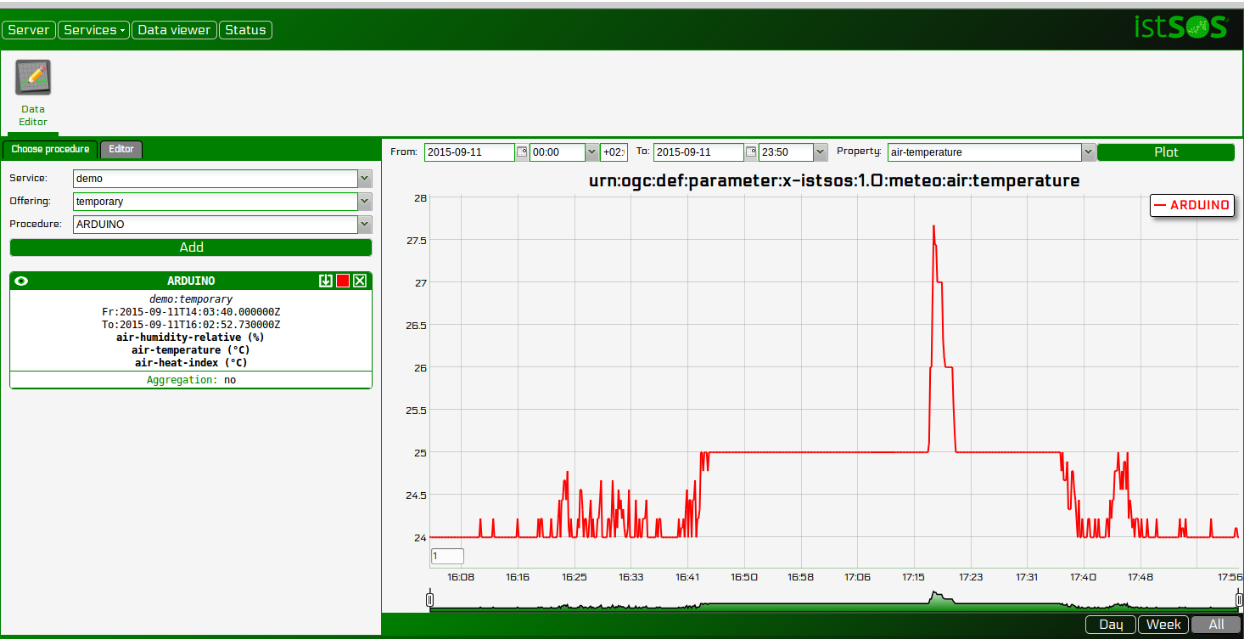Click the demo:temporary text
Screen dimensions: 1244x639
[191, 299]
